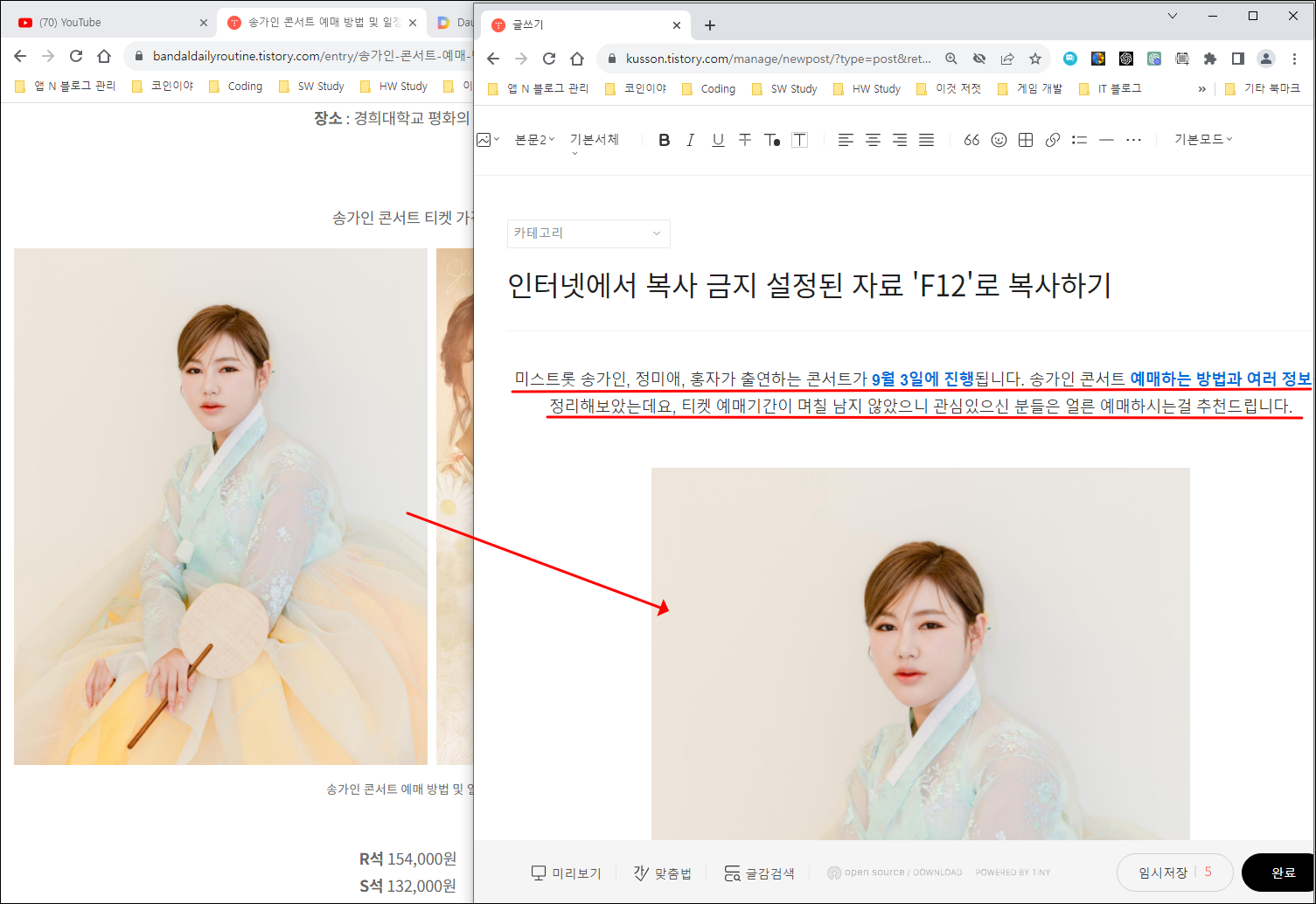Viewport: 1316px width, 904px height.
Task: Open a new tab in right window
Action: tap(710, 25)
